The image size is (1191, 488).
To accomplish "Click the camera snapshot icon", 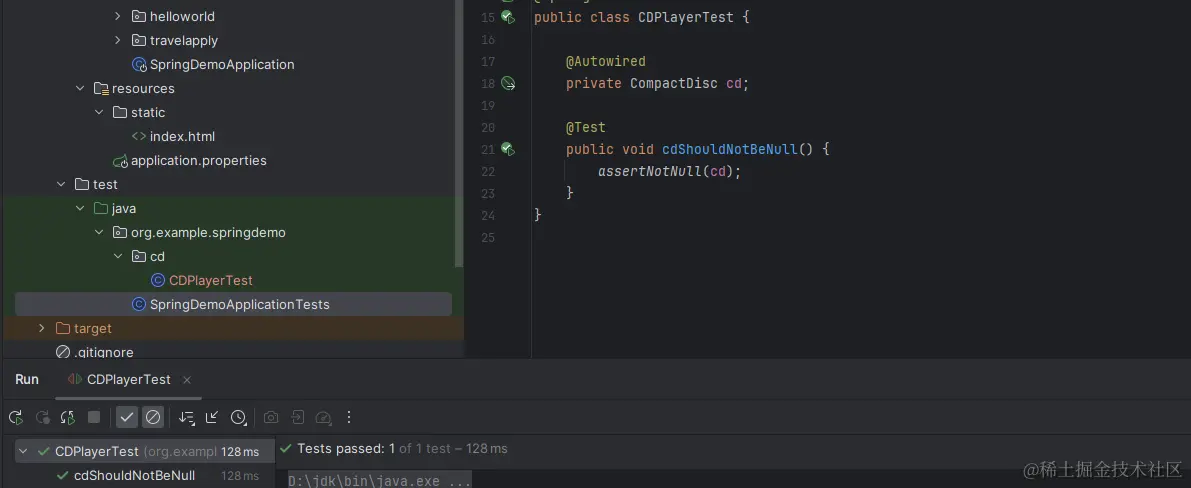I will pyautogui.click(x=271, y=417).
